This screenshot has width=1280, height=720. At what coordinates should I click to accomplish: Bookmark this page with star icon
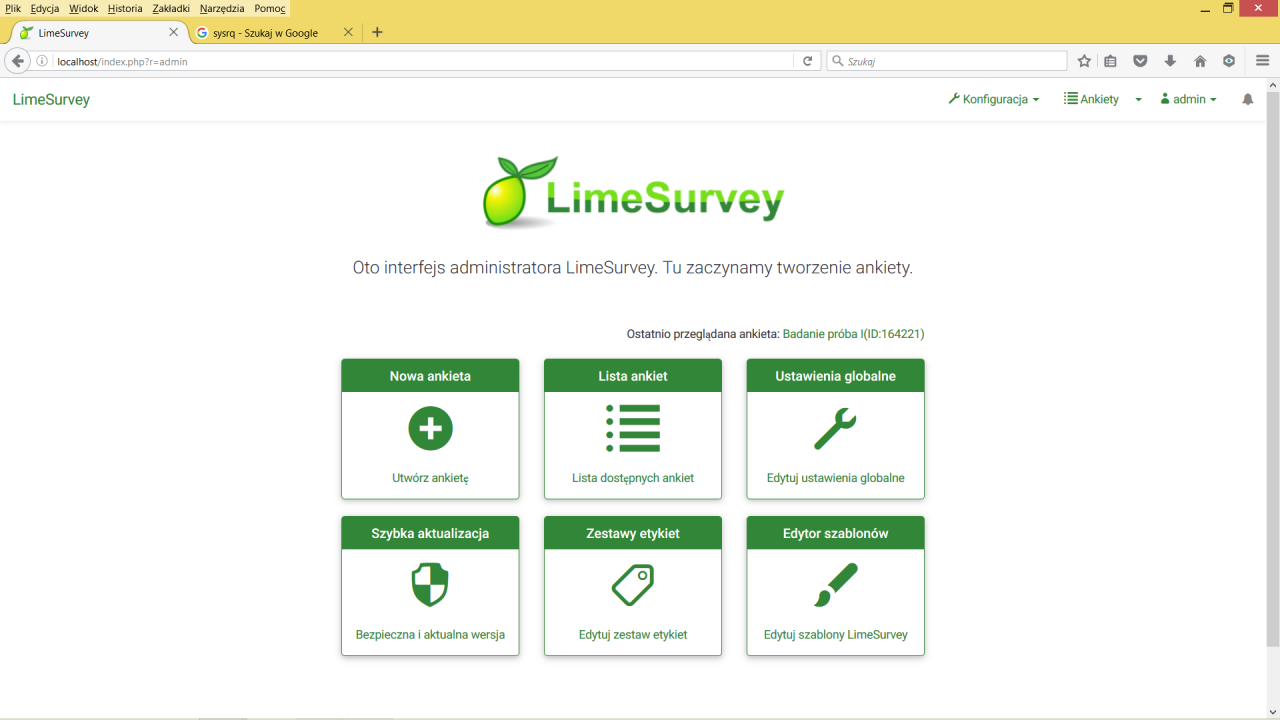click(x=1084, y=61)
